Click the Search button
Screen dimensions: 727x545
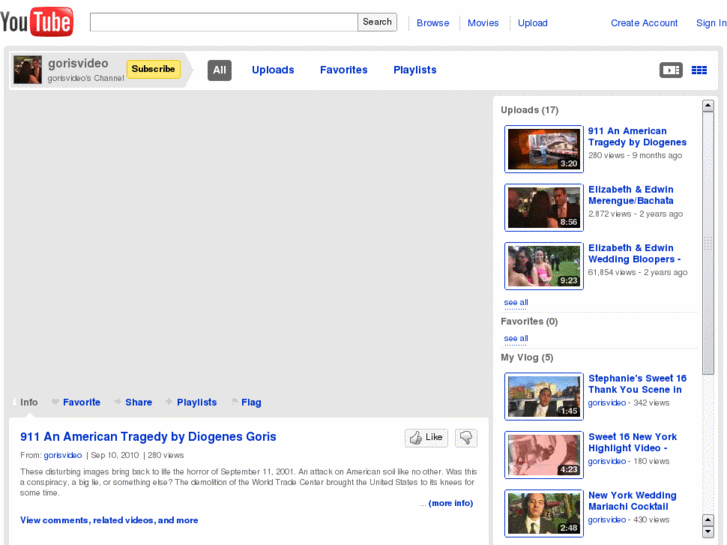click(377, 22)
